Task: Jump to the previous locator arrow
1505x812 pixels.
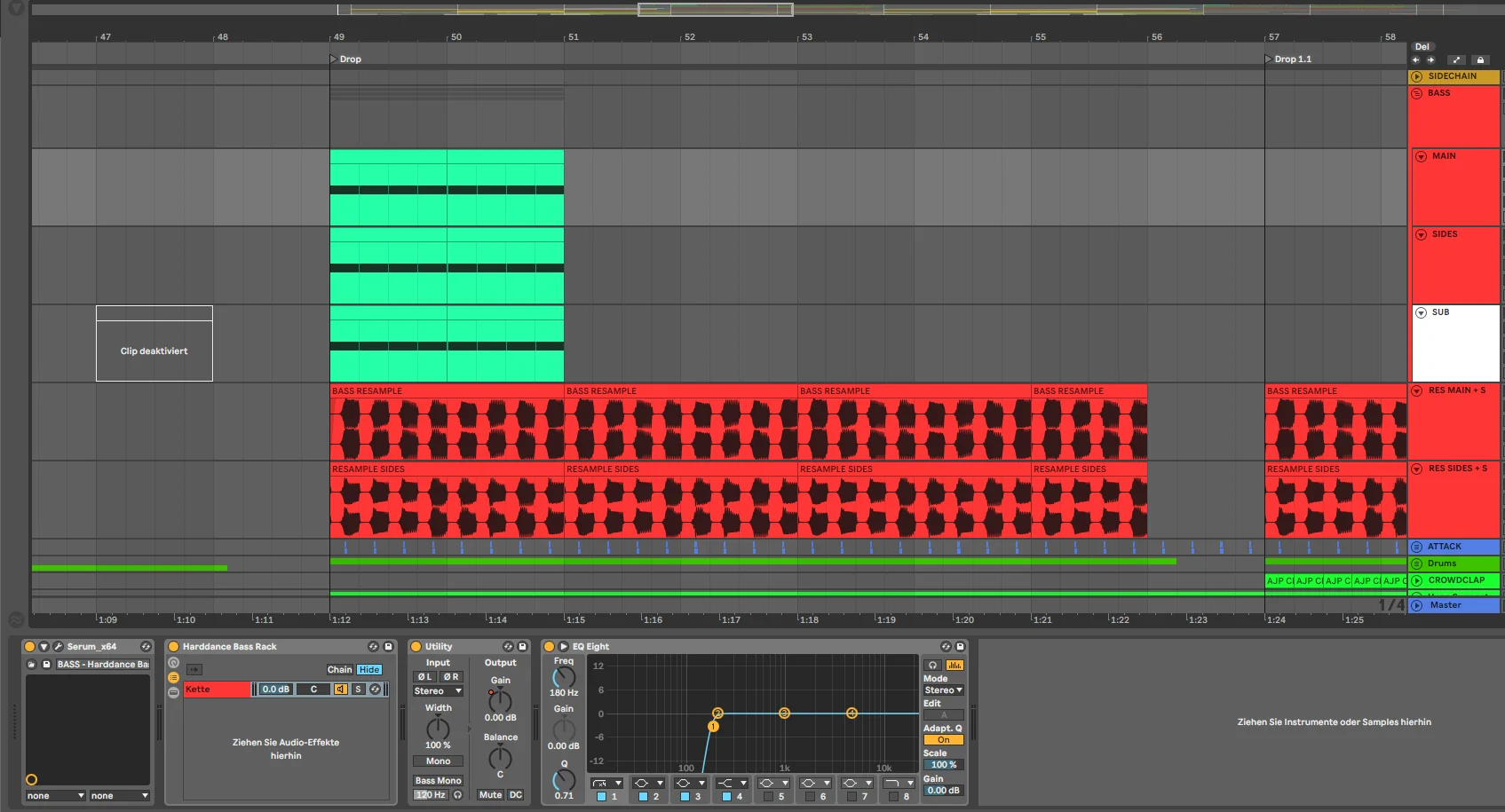Action: click(x=1416, y=60)
